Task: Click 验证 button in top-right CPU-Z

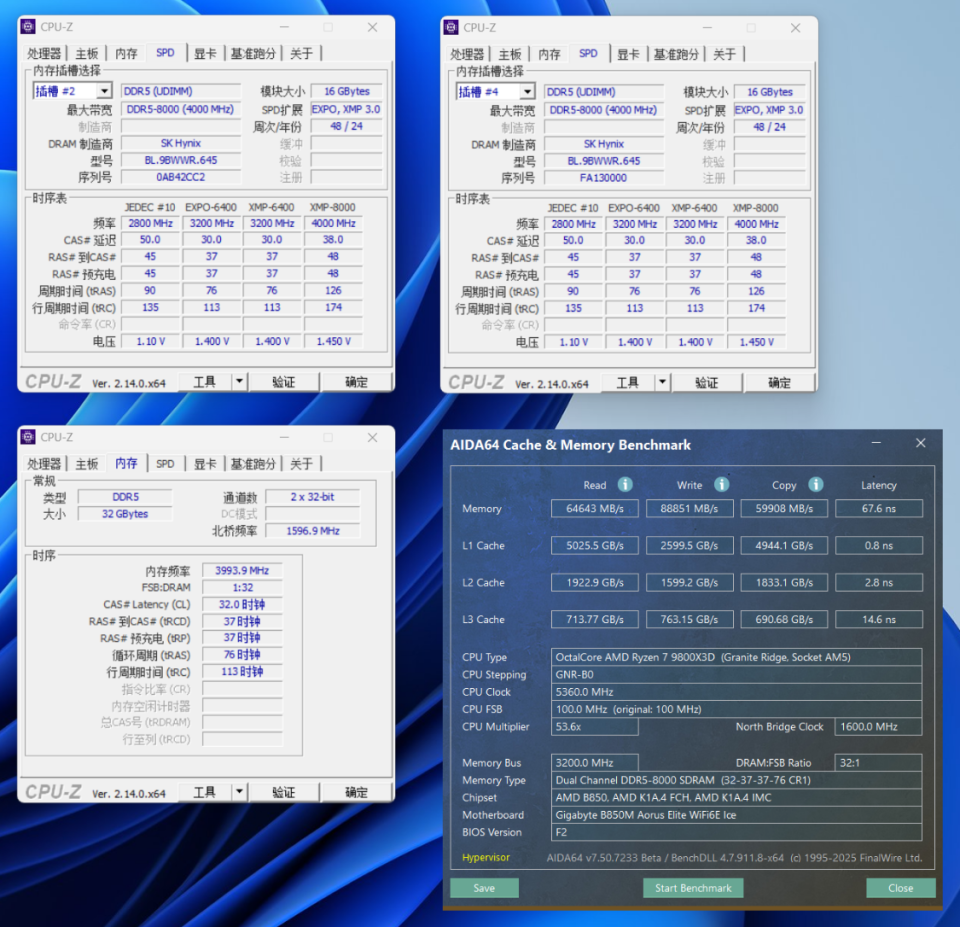Action: pyautogui.click(x=707, y=383)
